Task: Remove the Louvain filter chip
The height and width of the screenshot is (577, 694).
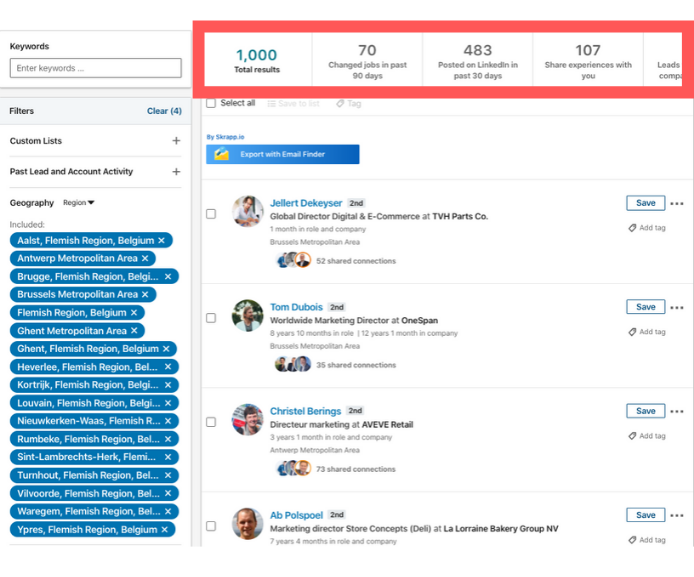Action: pyautogui.click(x=168, y=403)
